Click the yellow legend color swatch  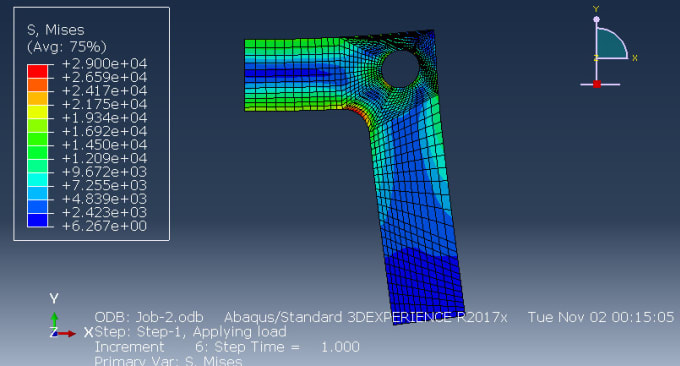coord(37,111)
